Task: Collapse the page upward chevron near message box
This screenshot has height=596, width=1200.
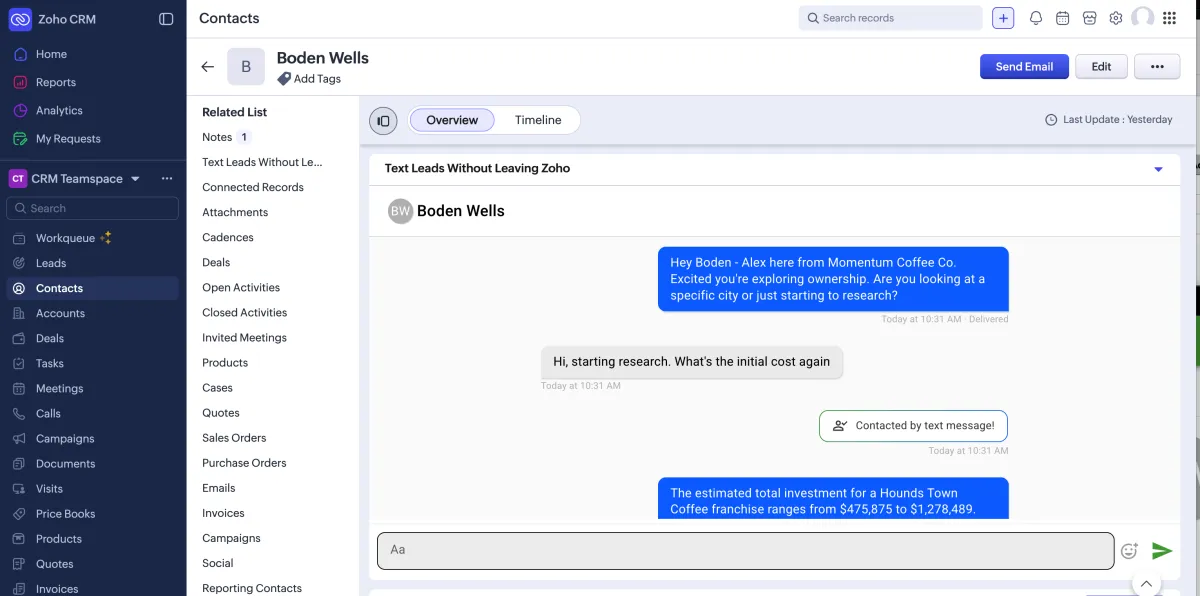Action: pyautogui.click(x=1146, y=583)
